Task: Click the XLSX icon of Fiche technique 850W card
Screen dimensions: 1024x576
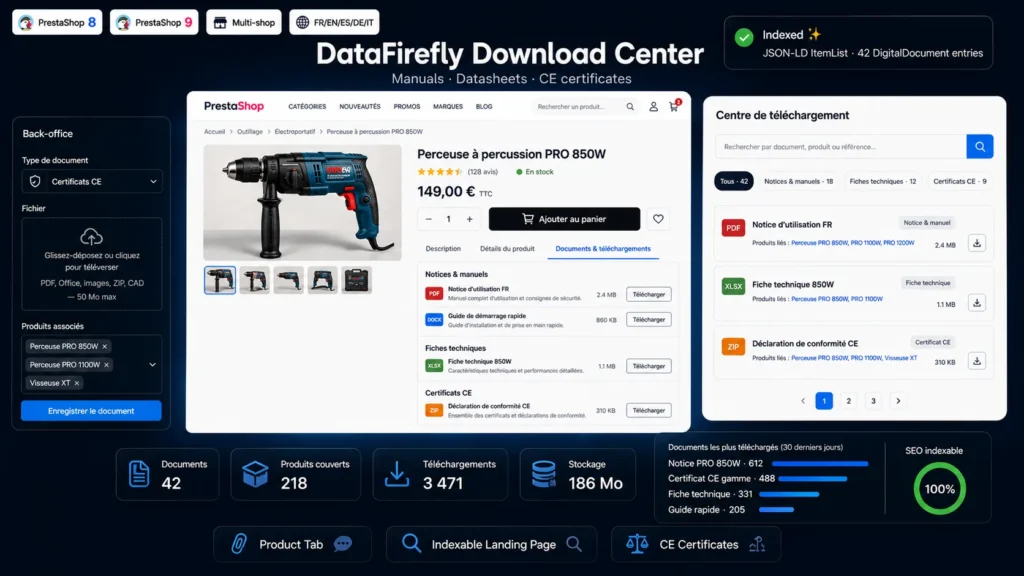Action: point(733,286)
